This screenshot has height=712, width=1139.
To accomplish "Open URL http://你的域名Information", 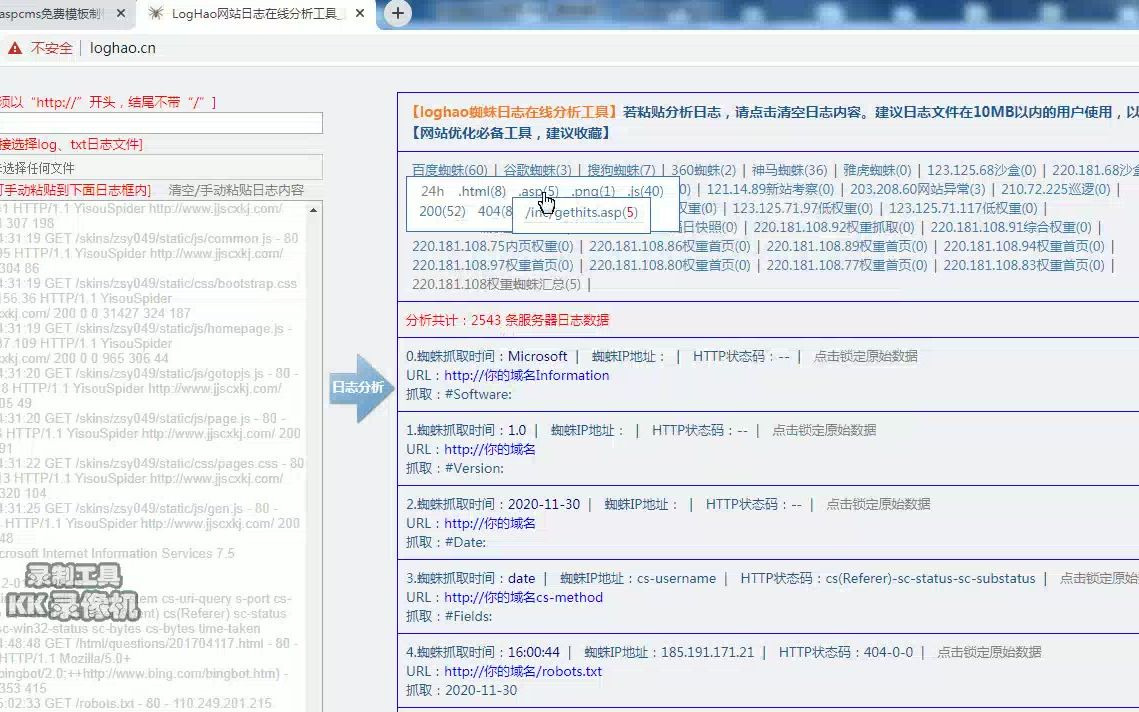I will tap(527, 376).
